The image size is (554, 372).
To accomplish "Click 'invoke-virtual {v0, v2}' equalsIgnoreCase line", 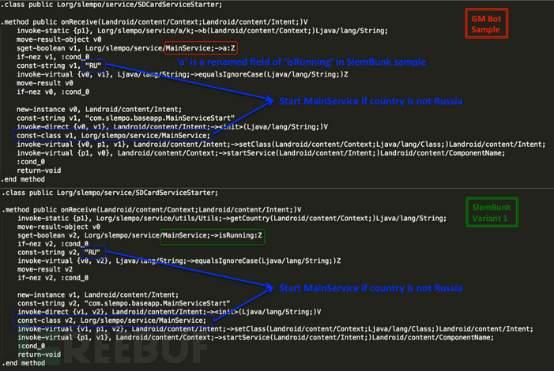I will pos(179,261).
